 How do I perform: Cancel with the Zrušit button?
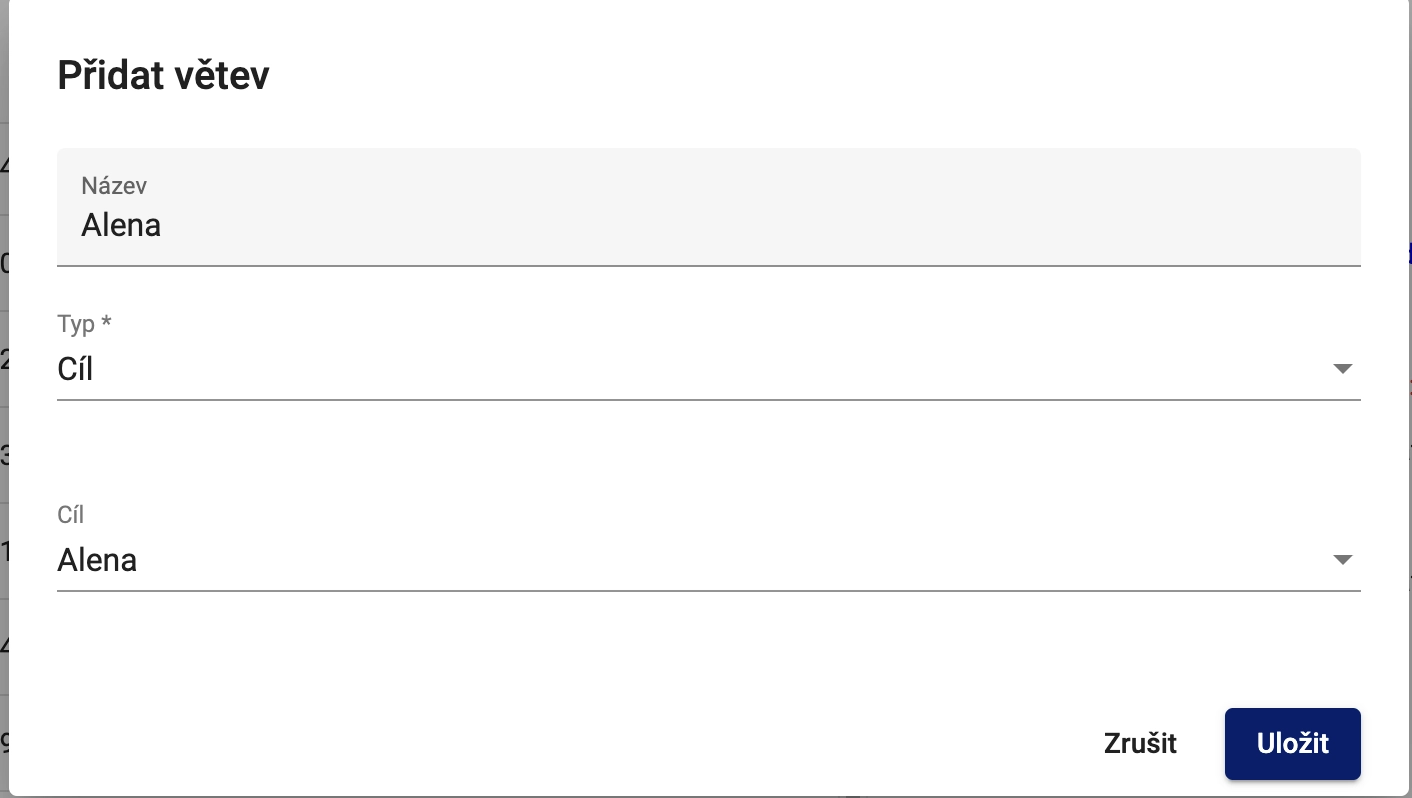(x=1140, y=744)
